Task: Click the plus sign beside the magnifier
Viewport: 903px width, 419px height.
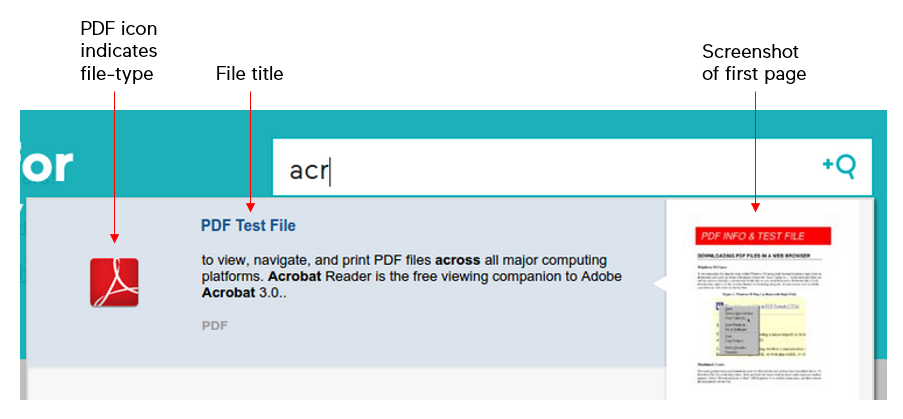Action: click(828, 164)
